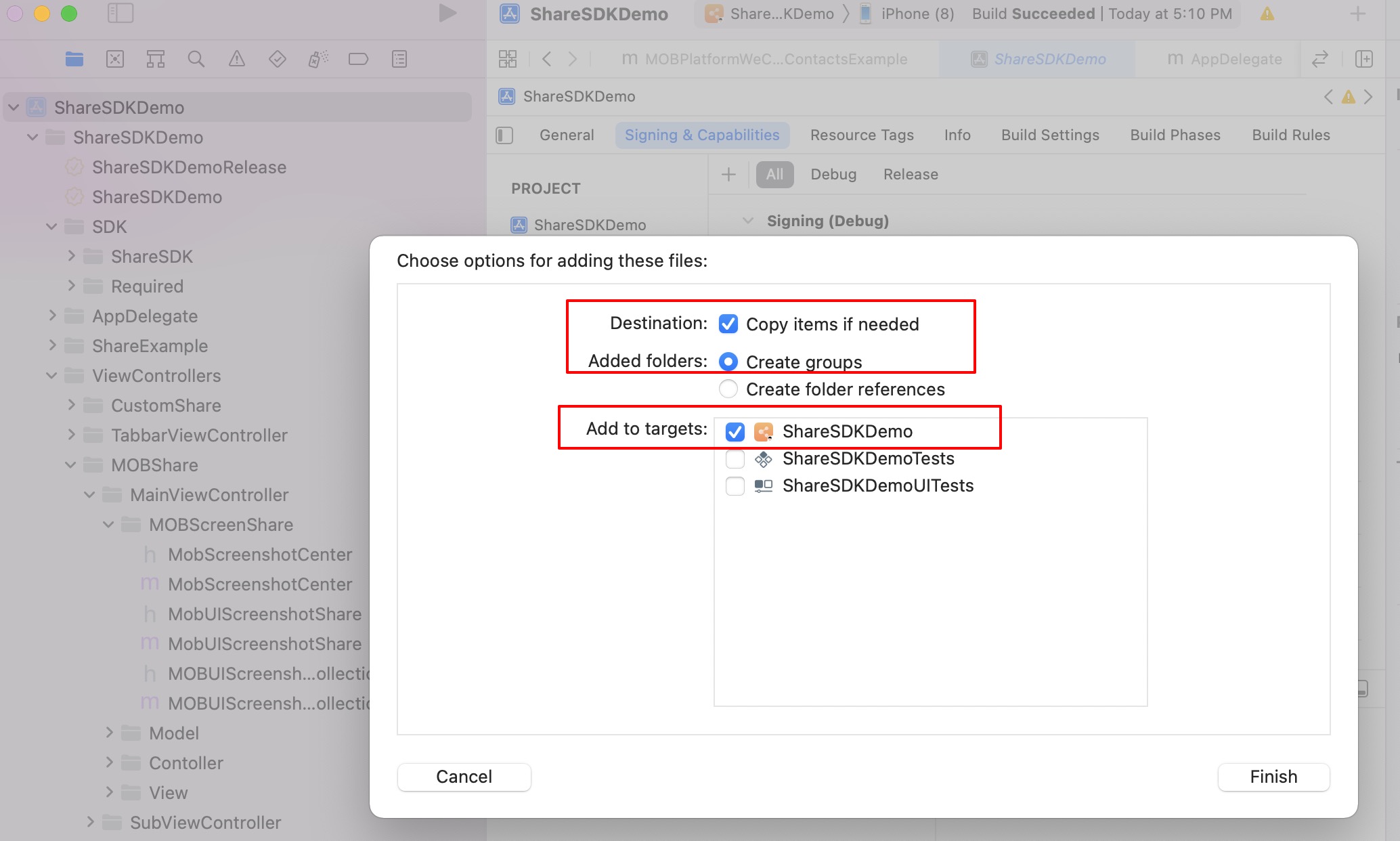Switch to Build Settings tab
Screen dimensions: 1400x841
1051,135
